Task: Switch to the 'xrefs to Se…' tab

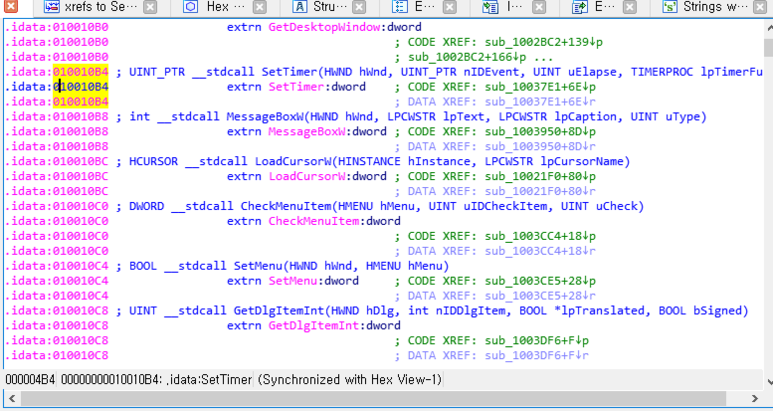Action: click(101, 7)
